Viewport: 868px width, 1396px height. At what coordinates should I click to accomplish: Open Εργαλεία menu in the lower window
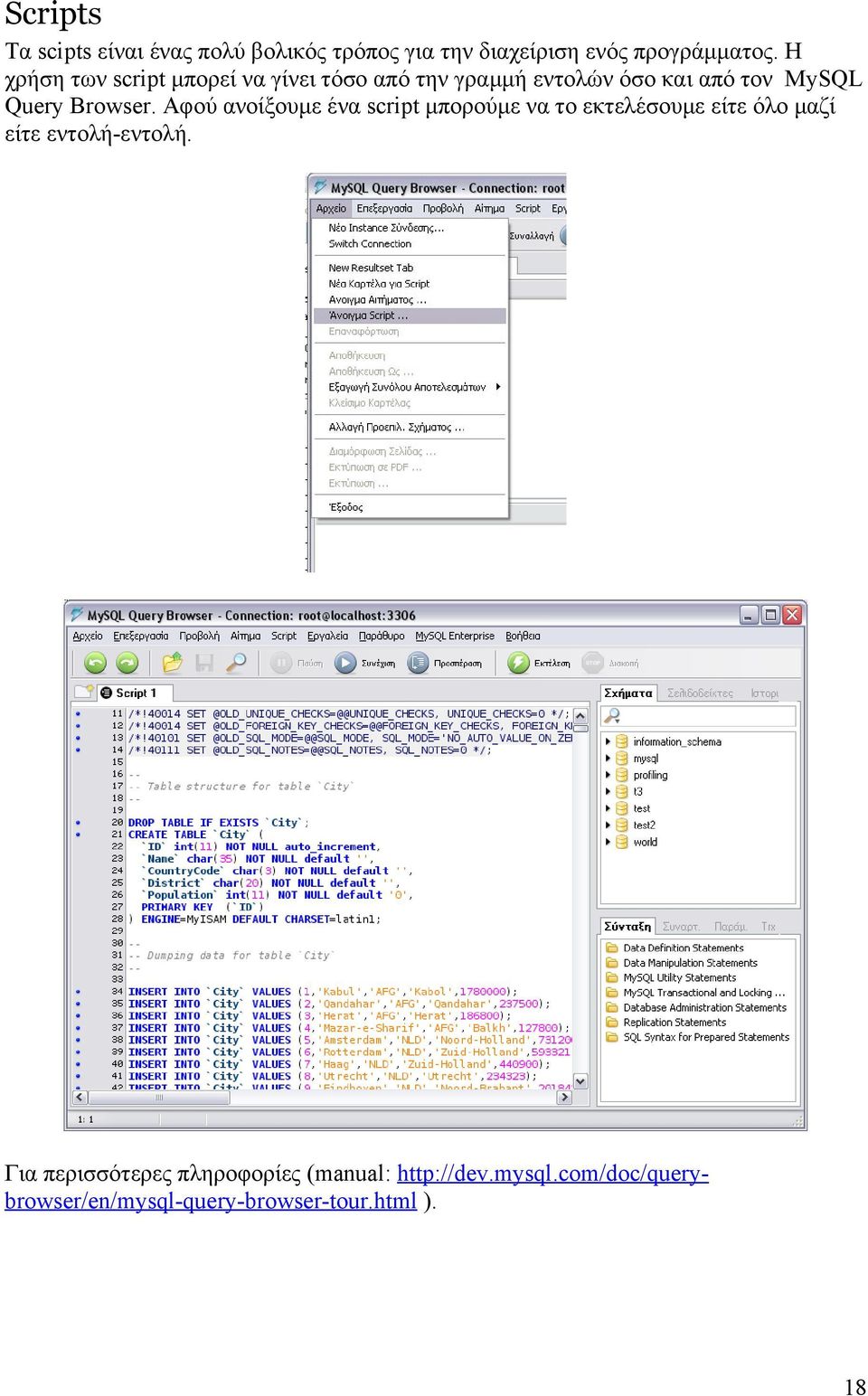point(327,636)
